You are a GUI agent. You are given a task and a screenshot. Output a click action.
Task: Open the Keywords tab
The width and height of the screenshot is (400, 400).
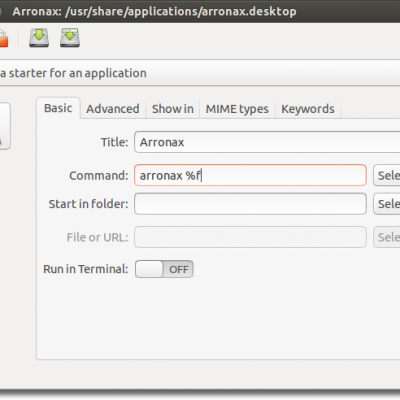[x=308, y=109]
